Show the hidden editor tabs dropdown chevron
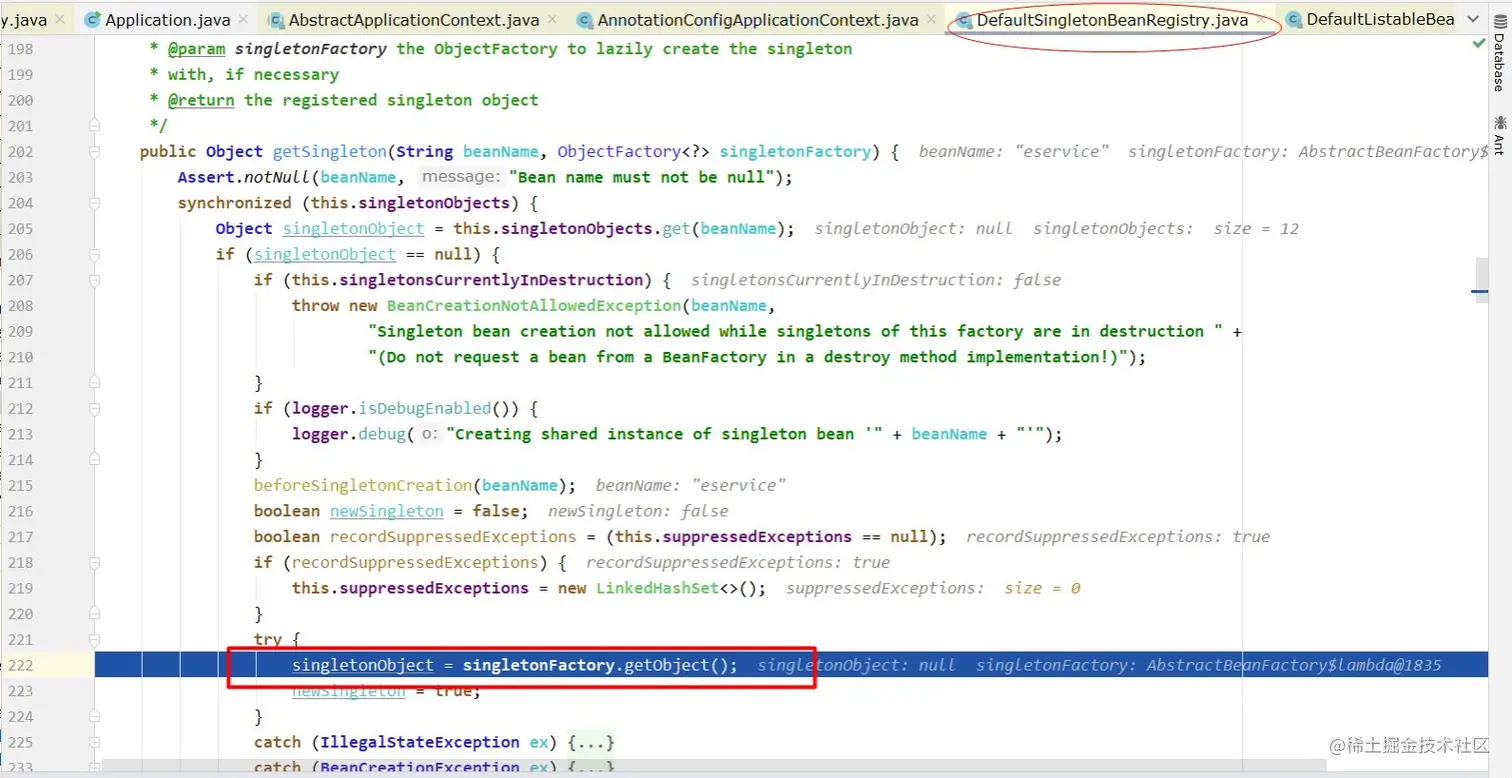The height and width of the screenshot is (778, 1512). (1473, 20)
